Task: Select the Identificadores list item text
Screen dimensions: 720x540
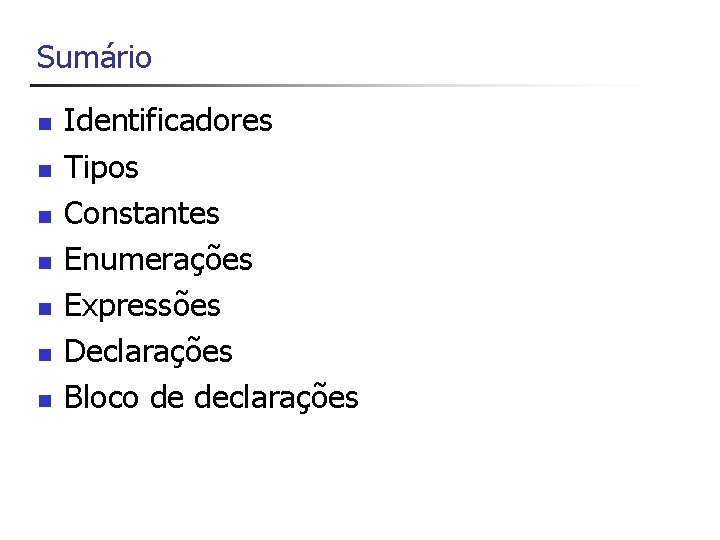Action: coord(168,121)
